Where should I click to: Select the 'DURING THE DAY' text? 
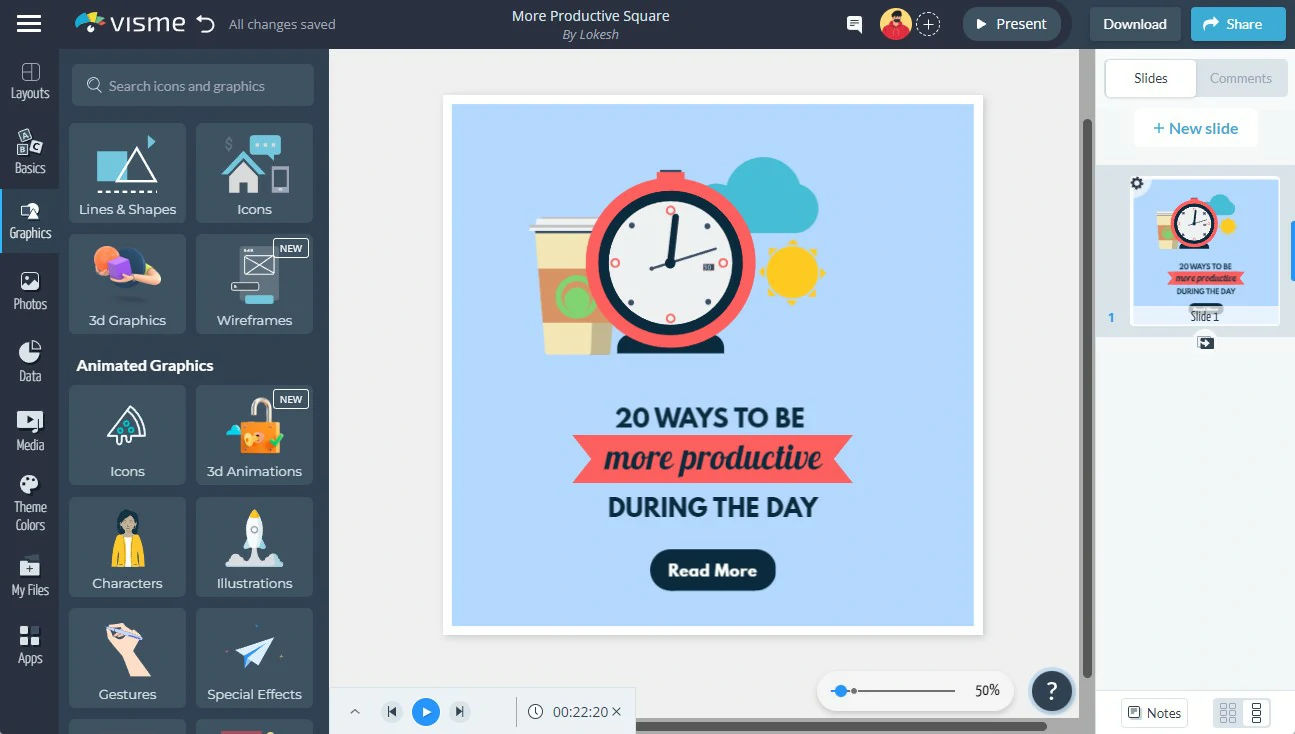pos(713,507)
